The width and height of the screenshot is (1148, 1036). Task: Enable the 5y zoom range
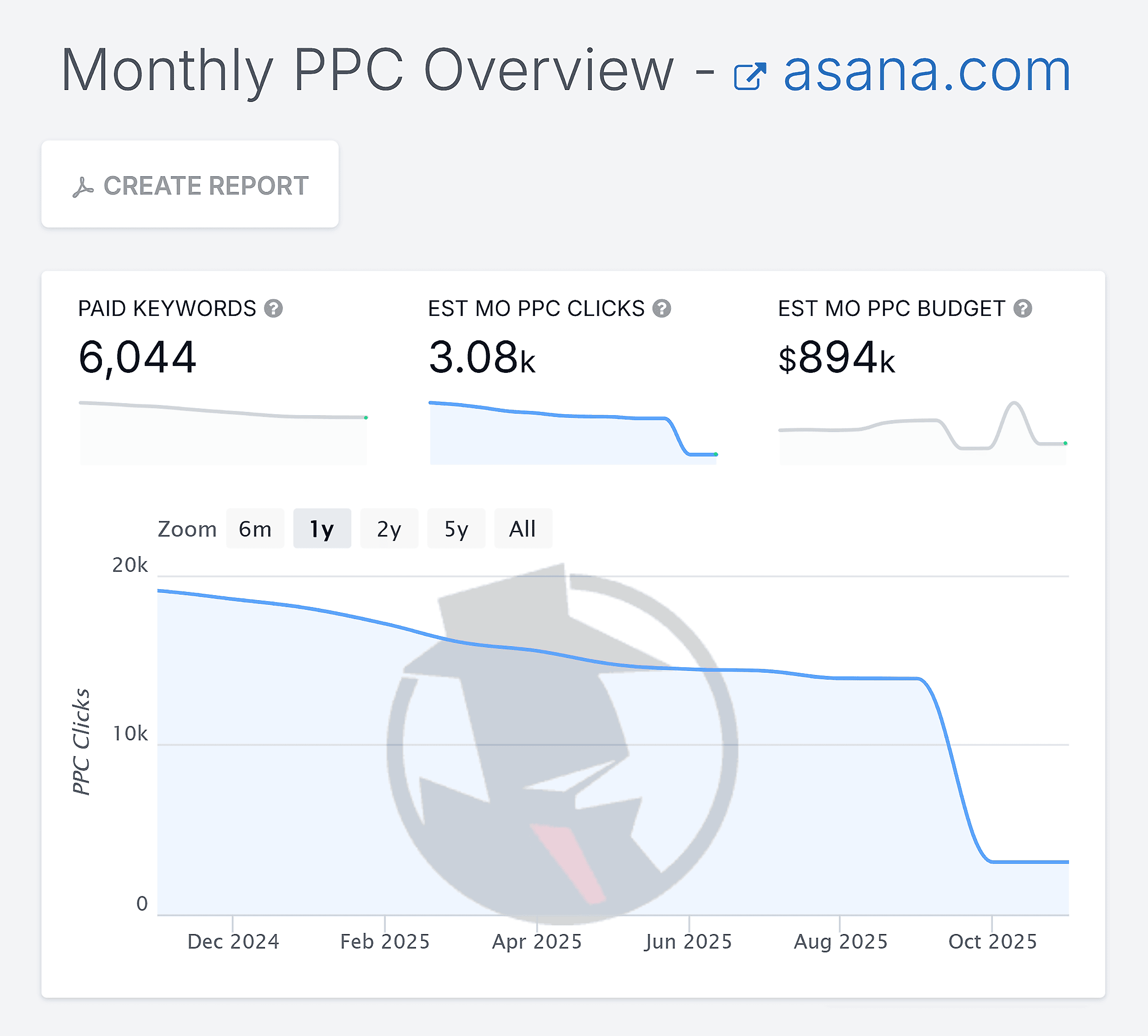point(456,528)
